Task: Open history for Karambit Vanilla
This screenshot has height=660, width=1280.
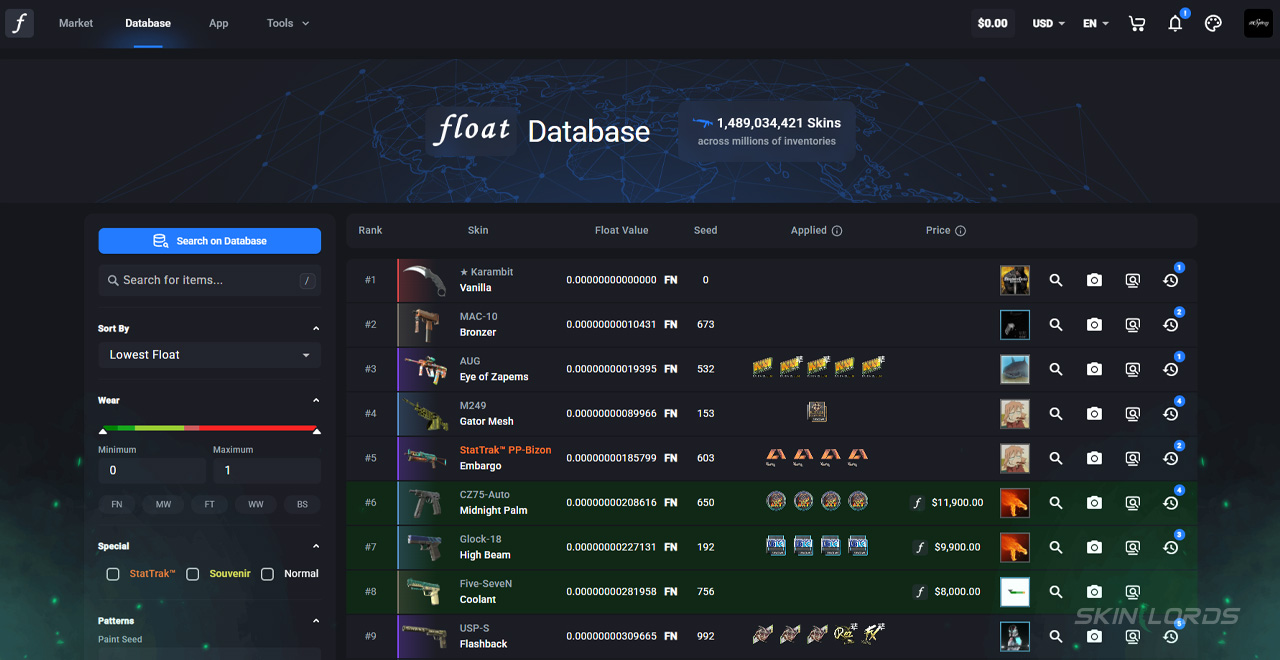Action: [x=1170, y=281]
